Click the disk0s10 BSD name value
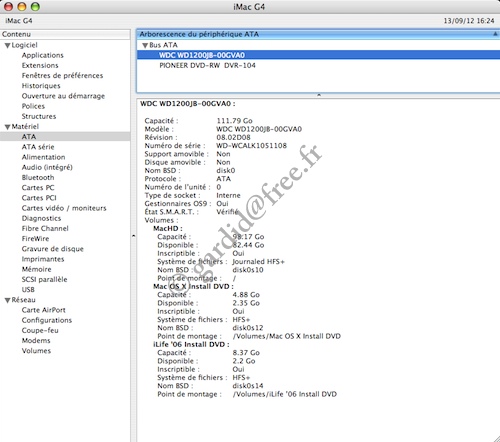 tap(248, 270)
